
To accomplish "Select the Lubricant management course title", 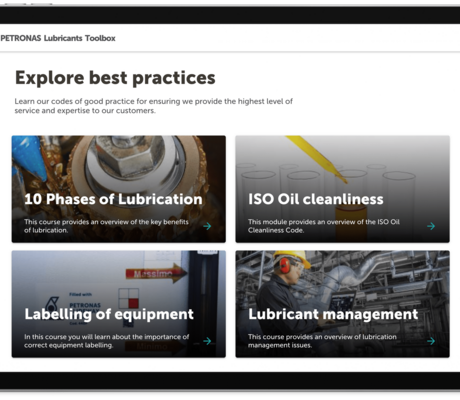I will coord(333,314).
